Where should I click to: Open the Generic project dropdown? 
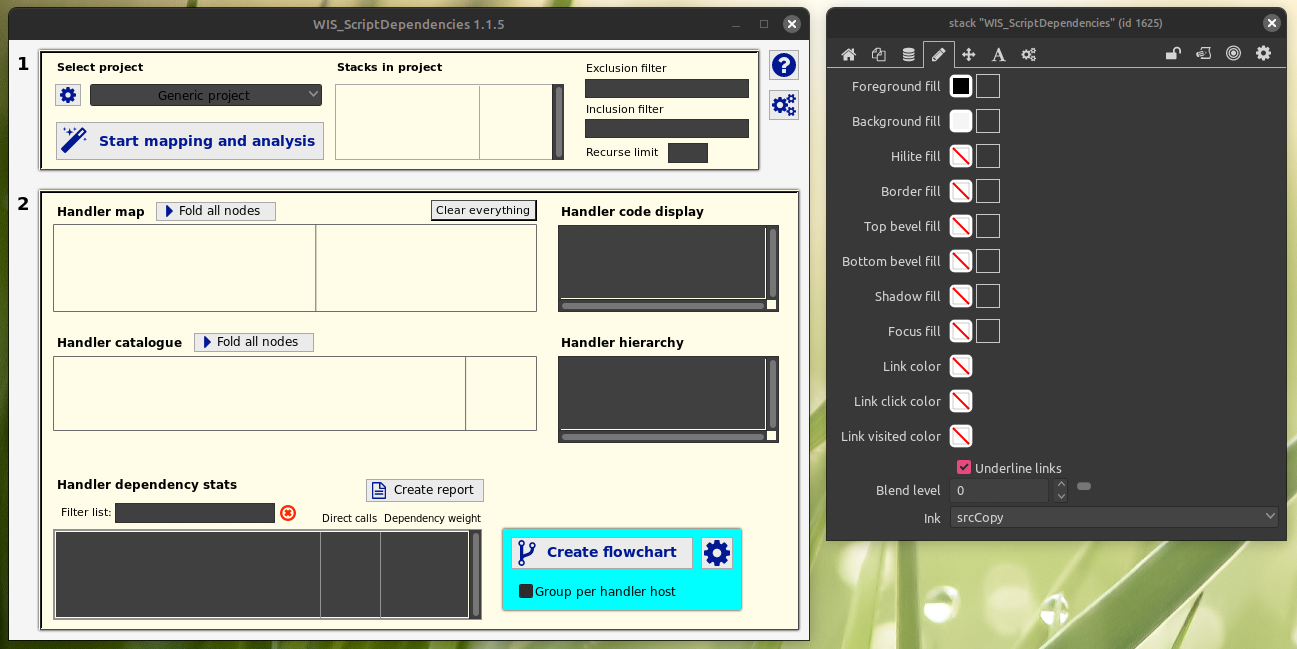tap(205, 95)
